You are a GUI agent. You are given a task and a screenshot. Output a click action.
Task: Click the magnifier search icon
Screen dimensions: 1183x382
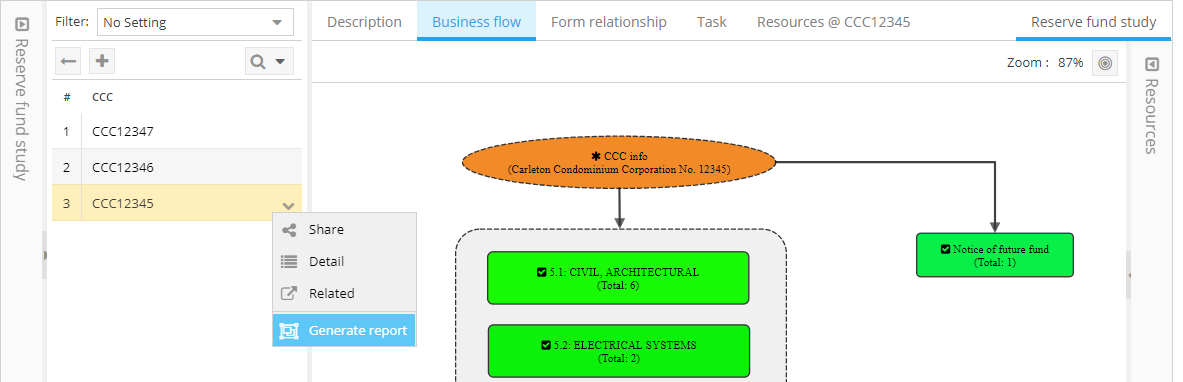[258, 62]
